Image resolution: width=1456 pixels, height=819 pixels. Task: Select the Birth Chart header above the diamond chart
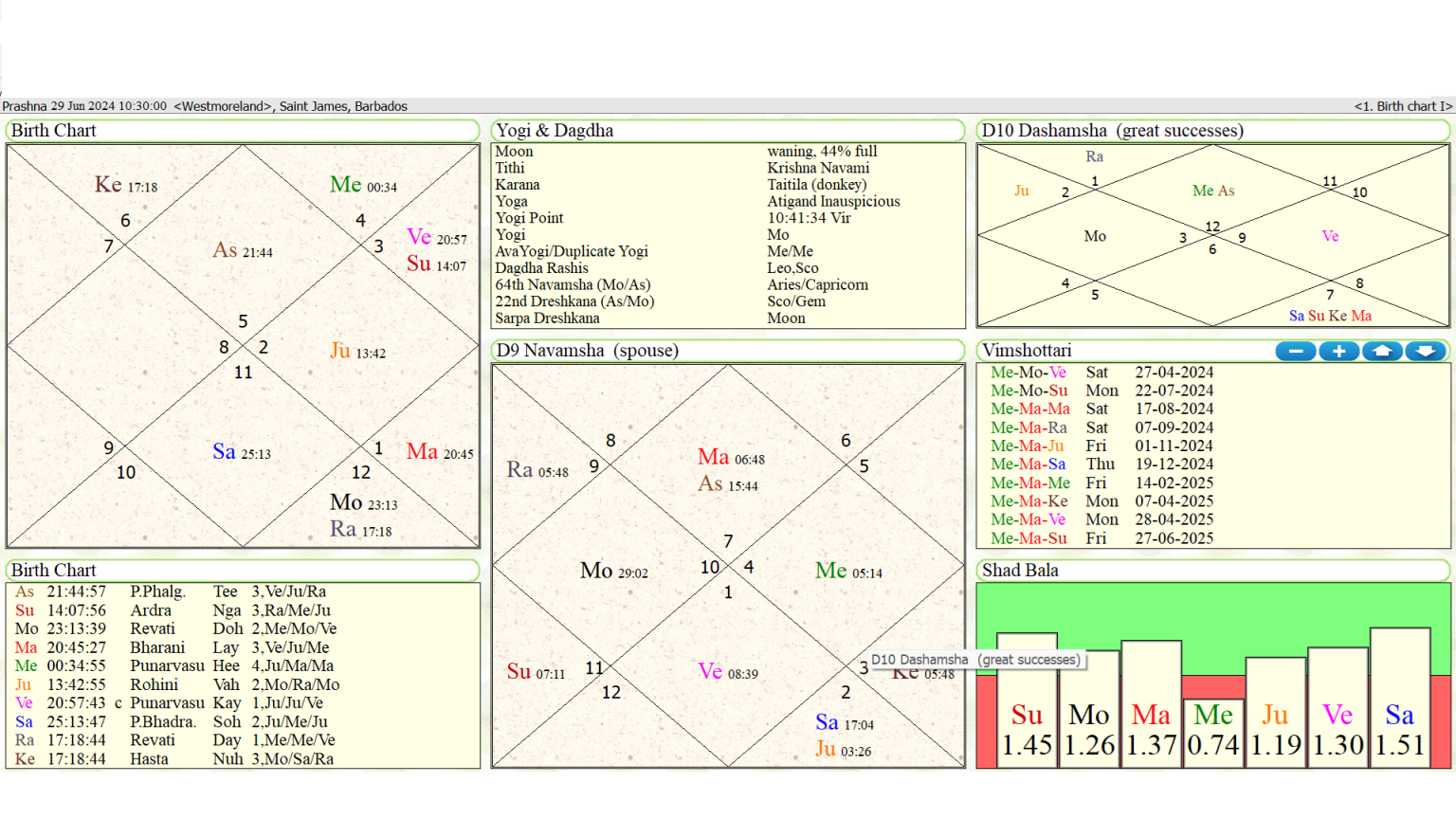[243, 131]
